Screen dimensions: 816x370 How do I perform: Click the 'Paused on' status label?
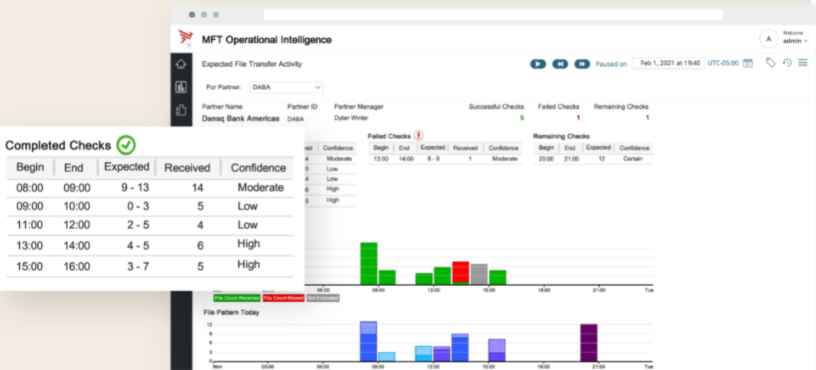tap(611, 64)
